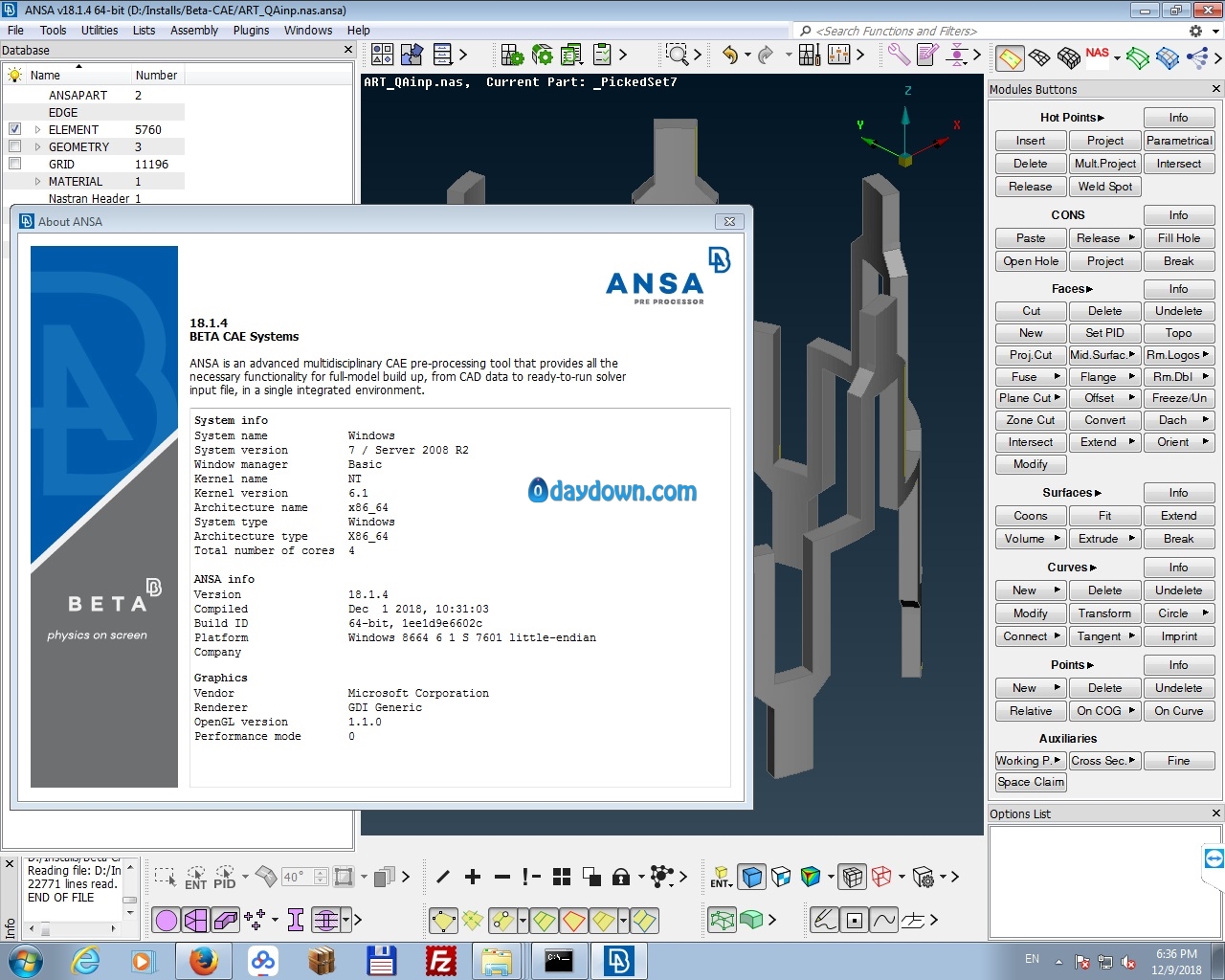Image resolution: width=1225 pixels, height=980 pixels.
Task: Click the angle value field showing 40°
Action: coord(297,877)
